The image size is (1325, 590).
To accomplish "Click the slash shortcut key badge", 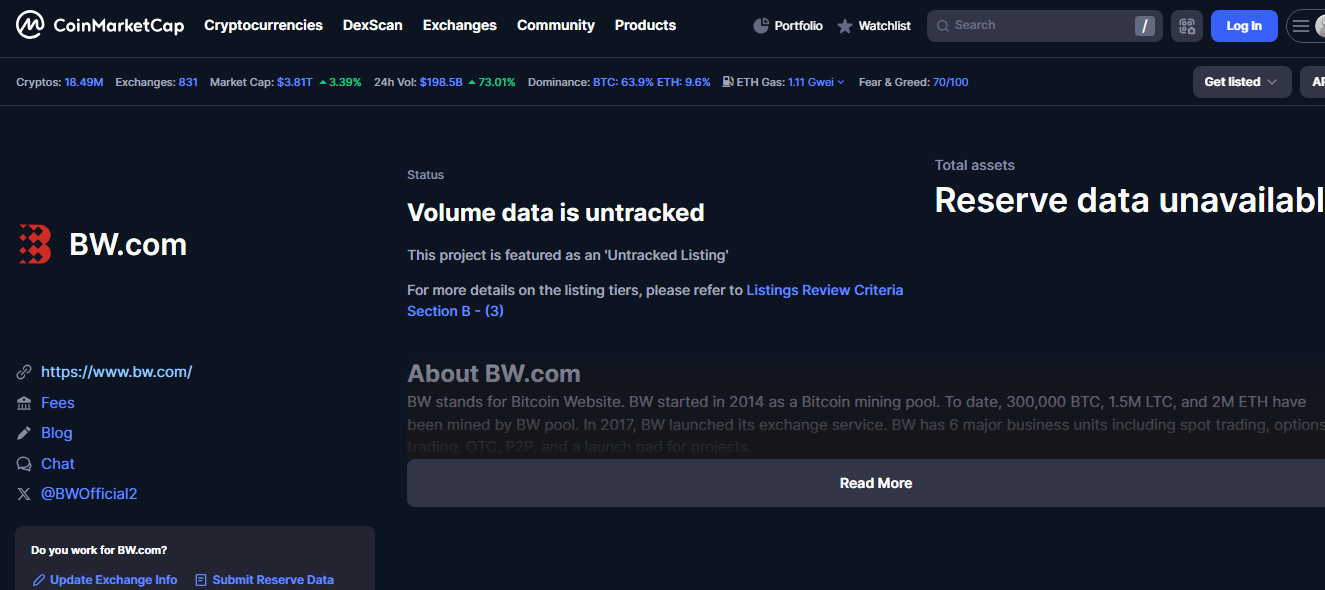I will pos(1144,26).
